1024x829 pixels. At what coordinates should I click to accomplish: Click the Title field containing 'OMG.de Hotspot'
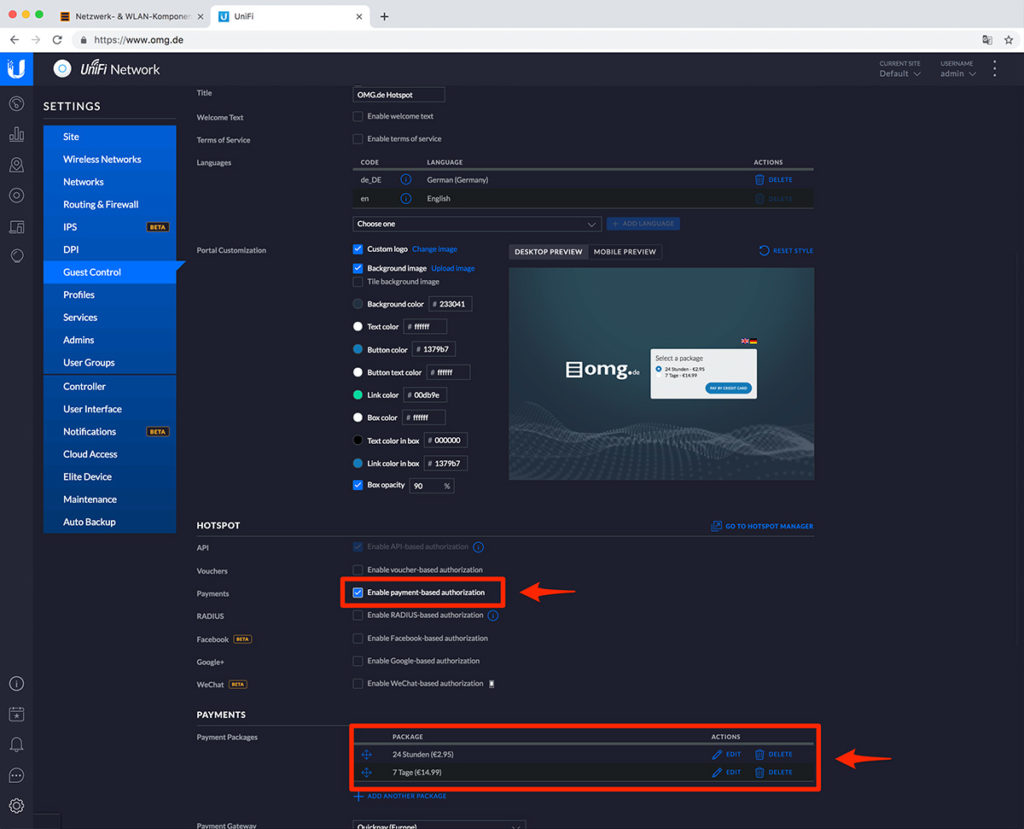click(398, 95)
